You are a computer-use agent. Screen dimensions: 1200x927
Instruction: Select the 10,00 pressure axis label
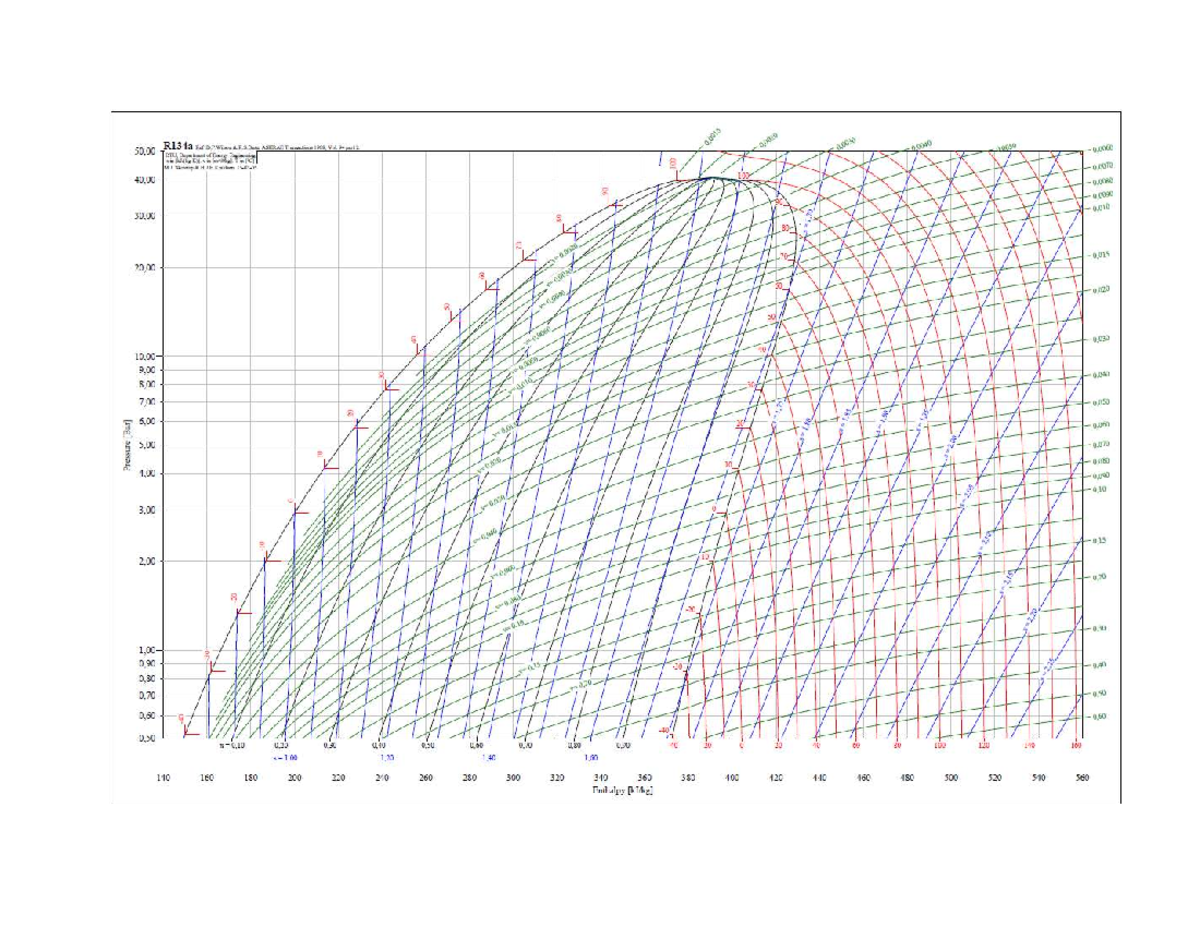(x=144, y=356)
